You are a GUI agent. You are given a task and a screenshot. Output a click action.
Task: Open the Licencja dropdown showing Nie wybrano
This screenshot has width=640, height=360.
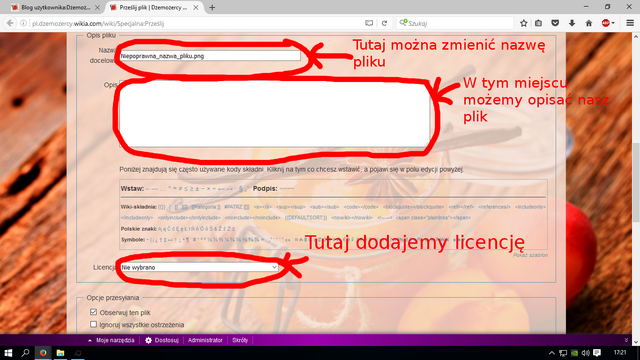point(199,267)
